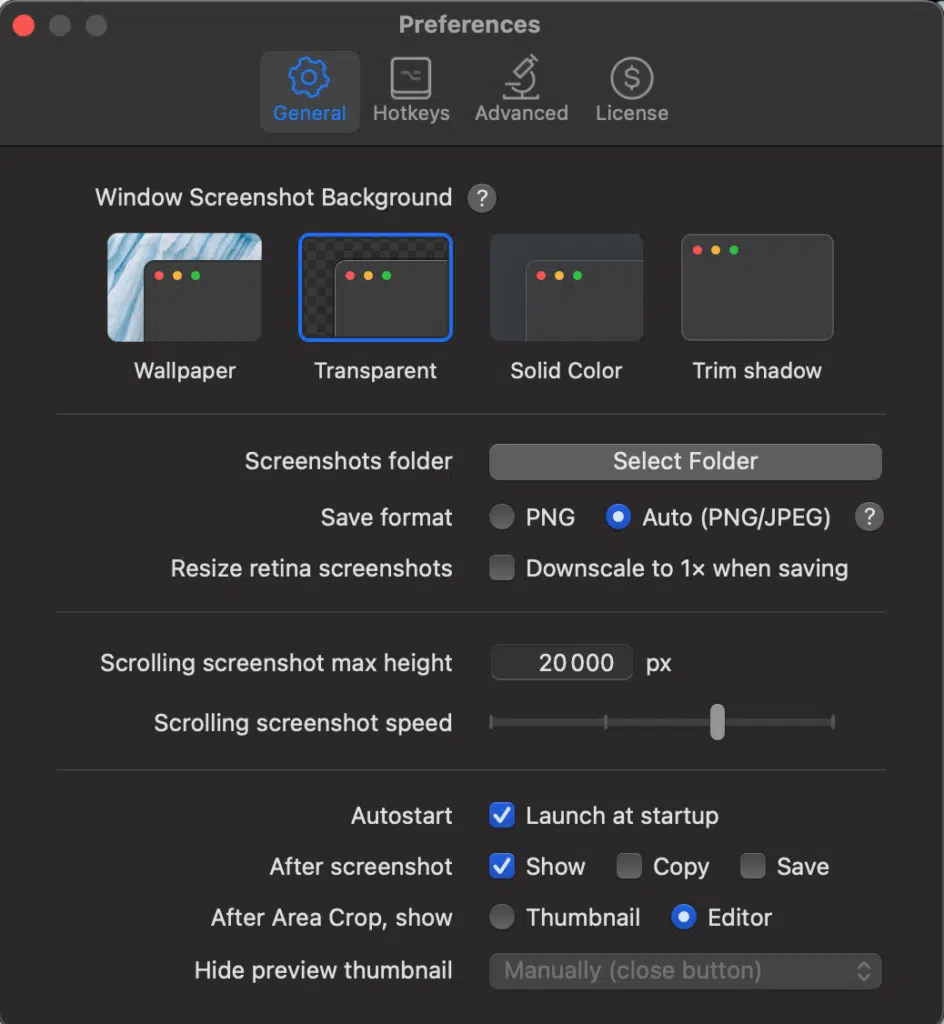944x1024 pixels.
Task: Choose the Solid Color background thumbnail
Action: (x=566, y=287)
